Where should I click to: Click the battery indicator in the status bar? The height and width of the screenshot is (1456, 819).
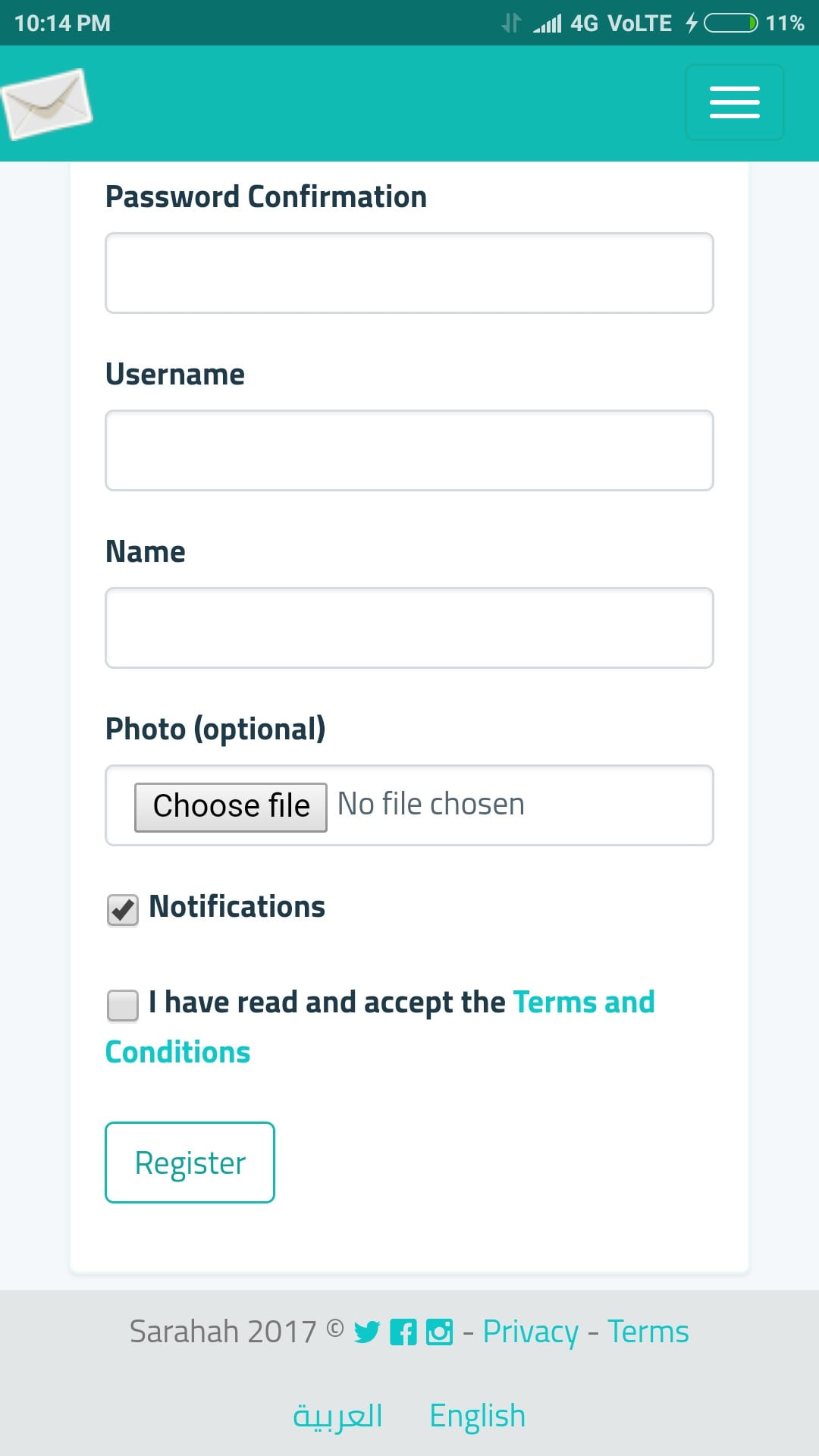pyautogui.click(x=730, y=22)
